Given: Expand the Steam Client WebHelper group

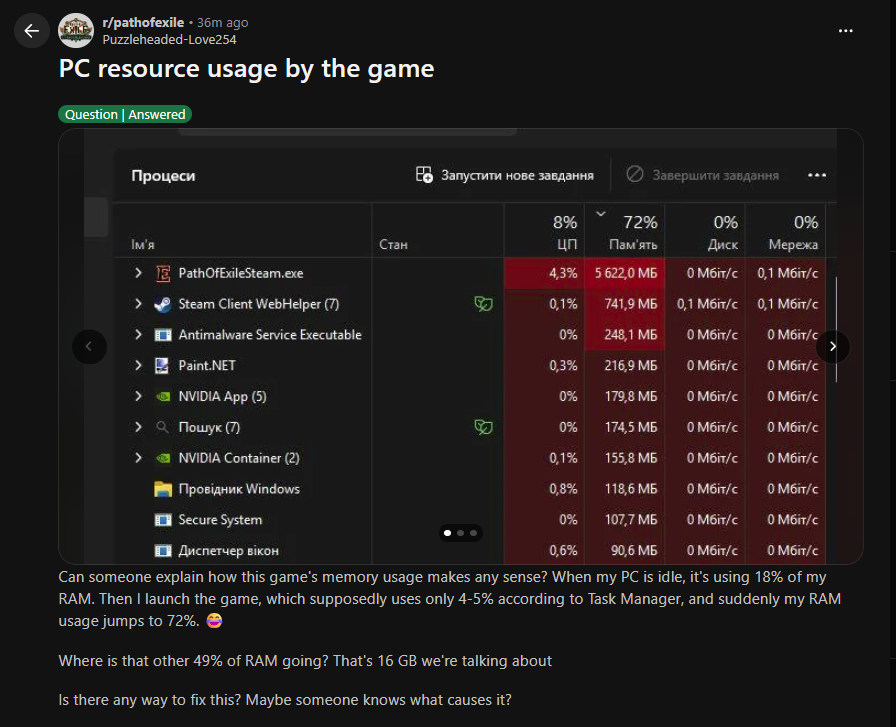Looking at the screenshot, I should [x=138, y=303].
